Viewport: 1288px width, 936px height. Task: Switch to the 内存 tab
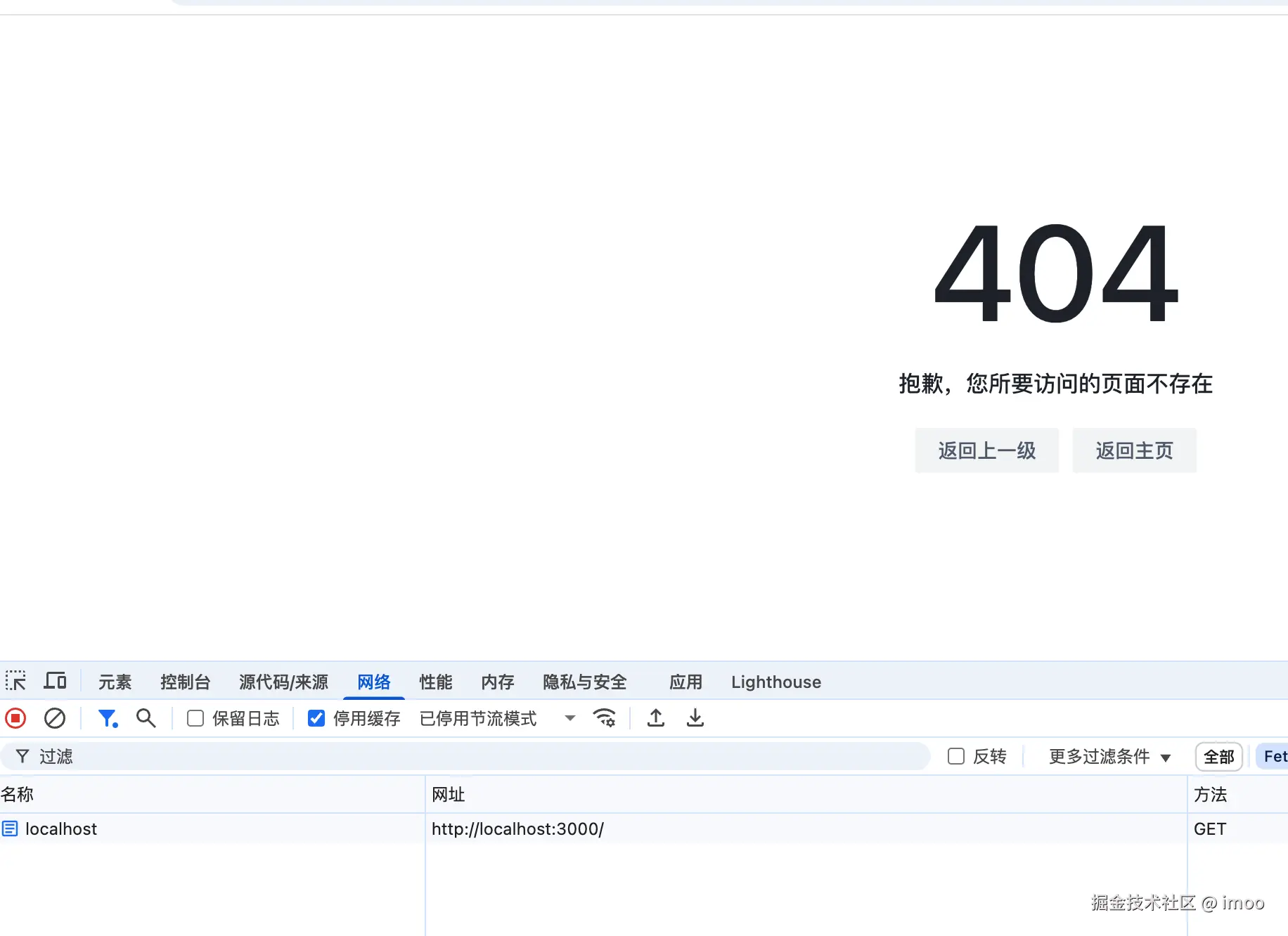pos(497,682)
